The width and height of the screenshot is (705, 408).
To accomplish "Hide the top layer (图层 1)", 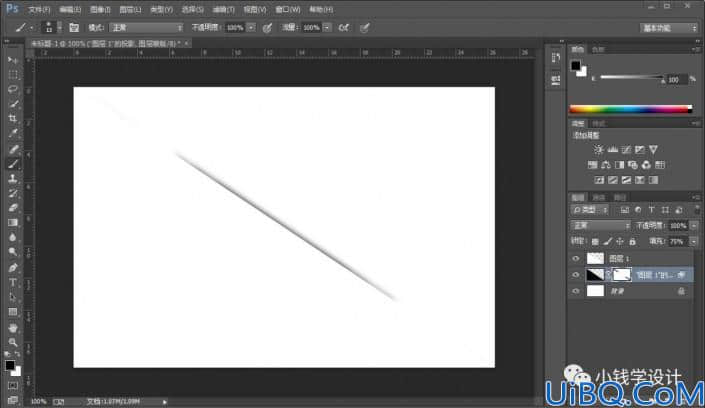I will (x=576, y=258).
